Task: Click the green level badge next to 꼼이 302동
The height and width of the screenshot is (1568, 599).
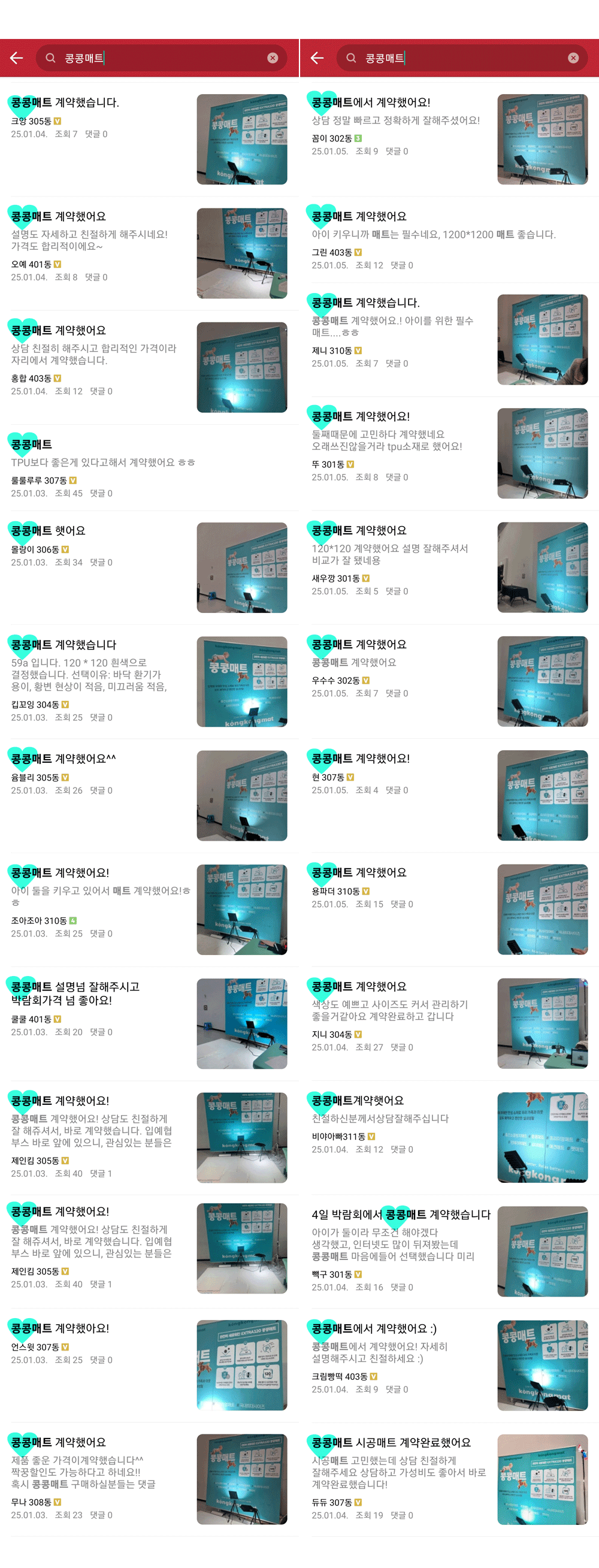Action: 358,138
